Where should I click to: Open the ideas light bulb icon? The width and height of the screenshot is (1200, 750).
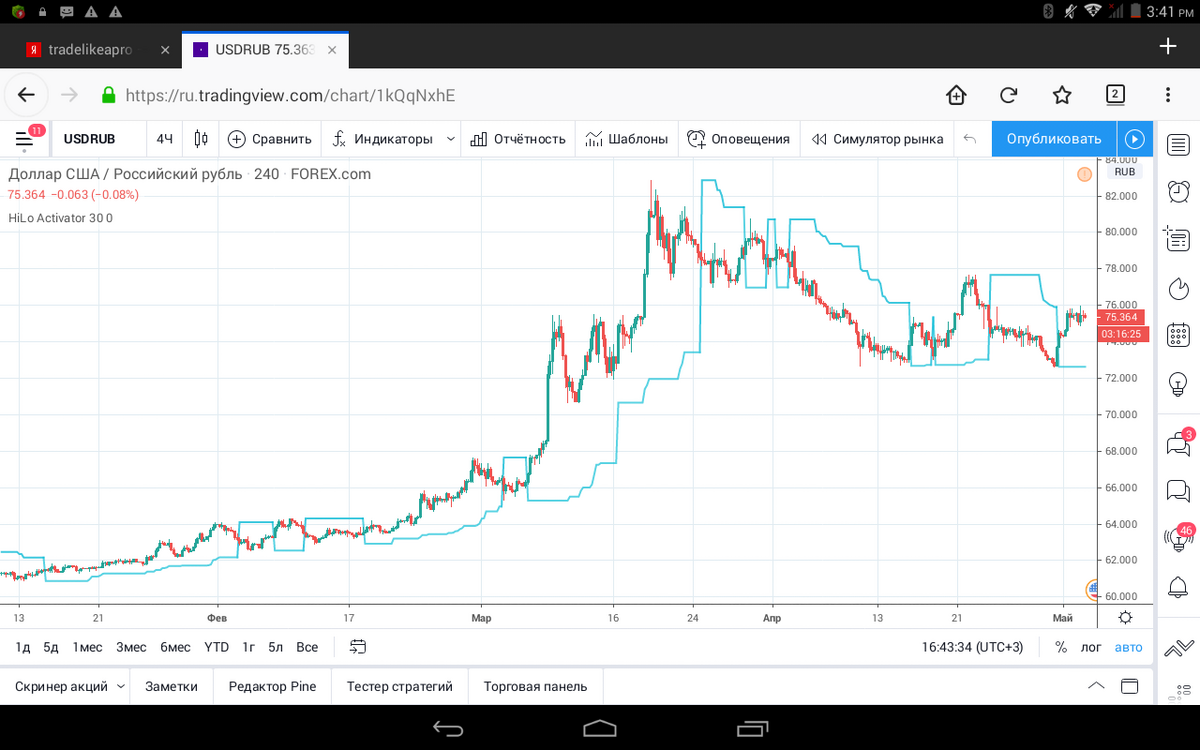(x=1178, y=383)
